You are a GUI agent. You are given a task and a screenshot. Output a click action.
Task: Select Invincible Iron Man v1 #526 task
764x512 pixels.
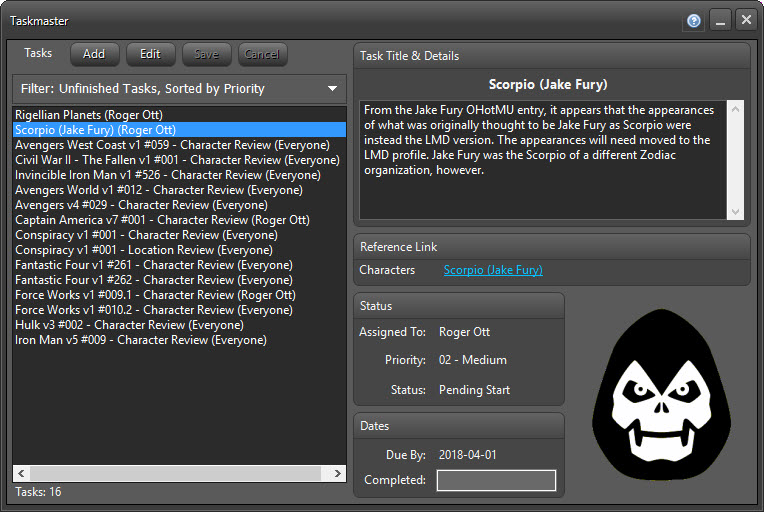pos(179,175)
